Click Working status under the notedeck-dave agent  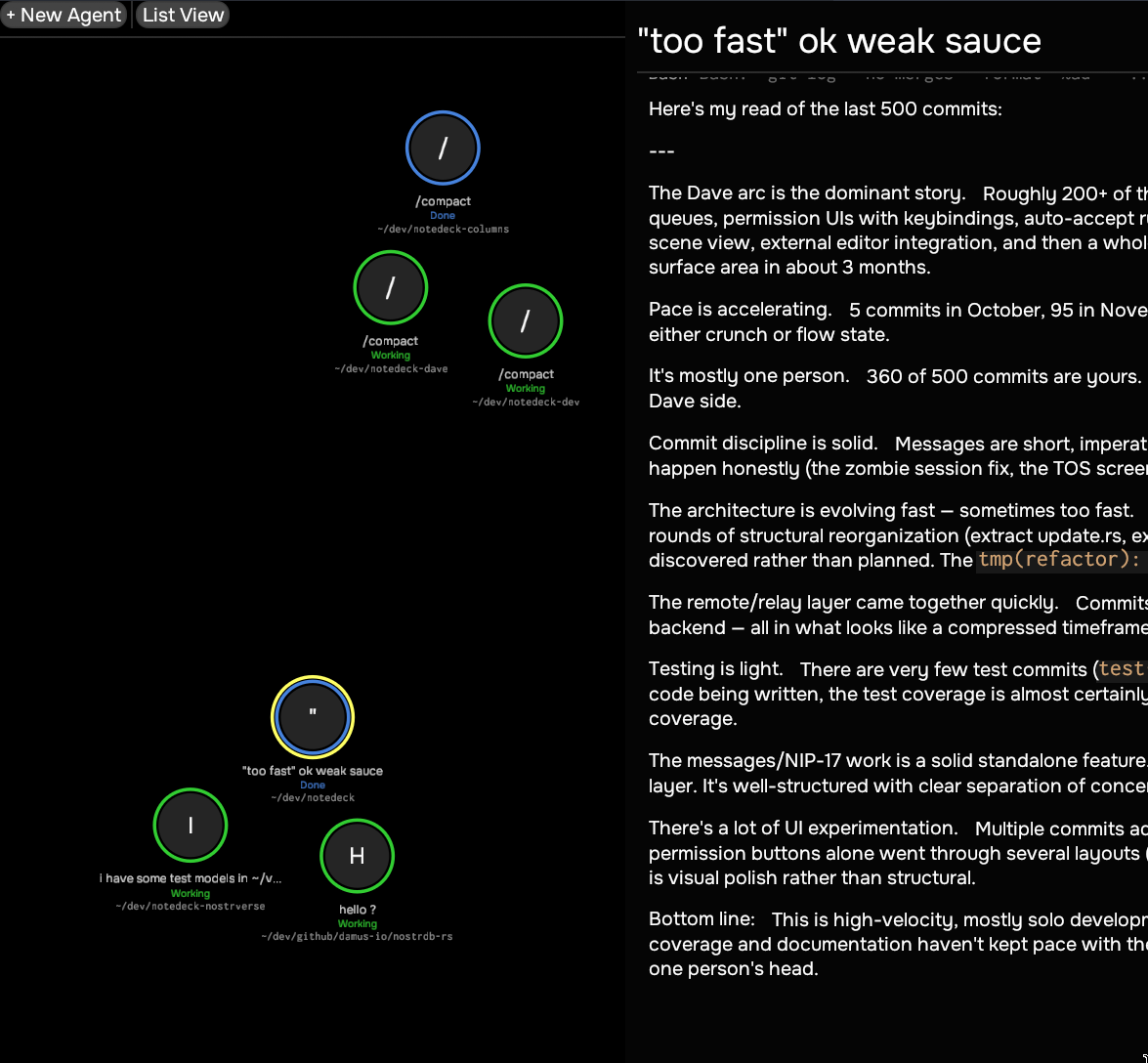390,356
